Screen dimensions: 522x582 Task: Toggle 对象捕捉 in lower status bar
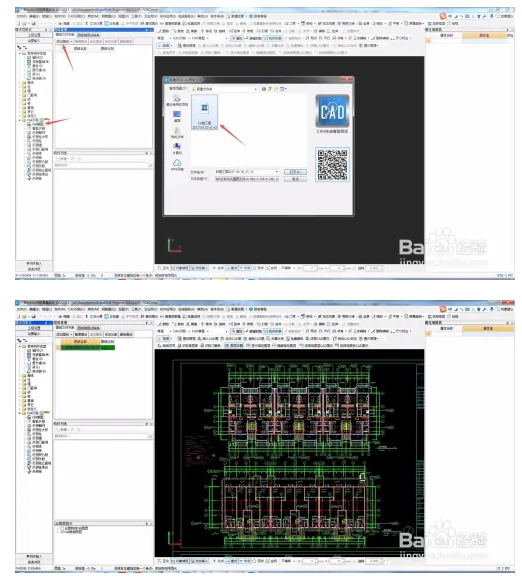pyautogui.click(x=180, y=561)
